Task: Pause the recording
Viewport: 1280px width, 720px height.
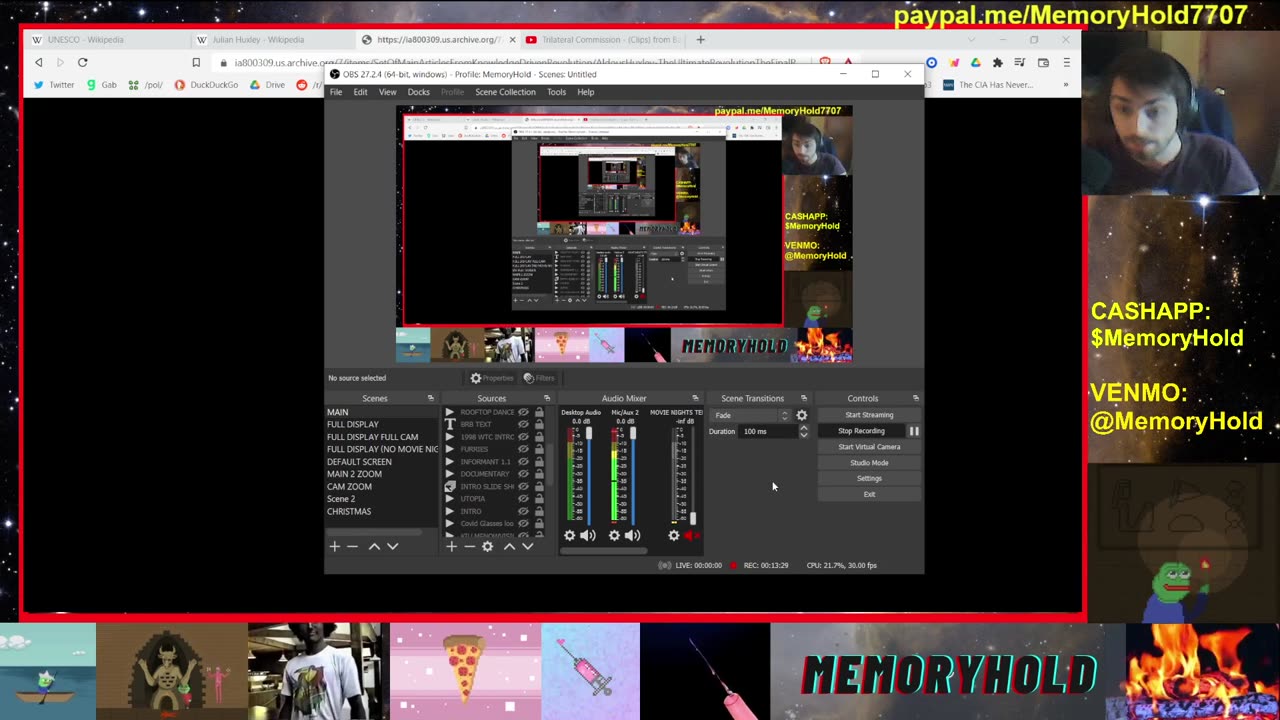Action: tap(914, 431)
